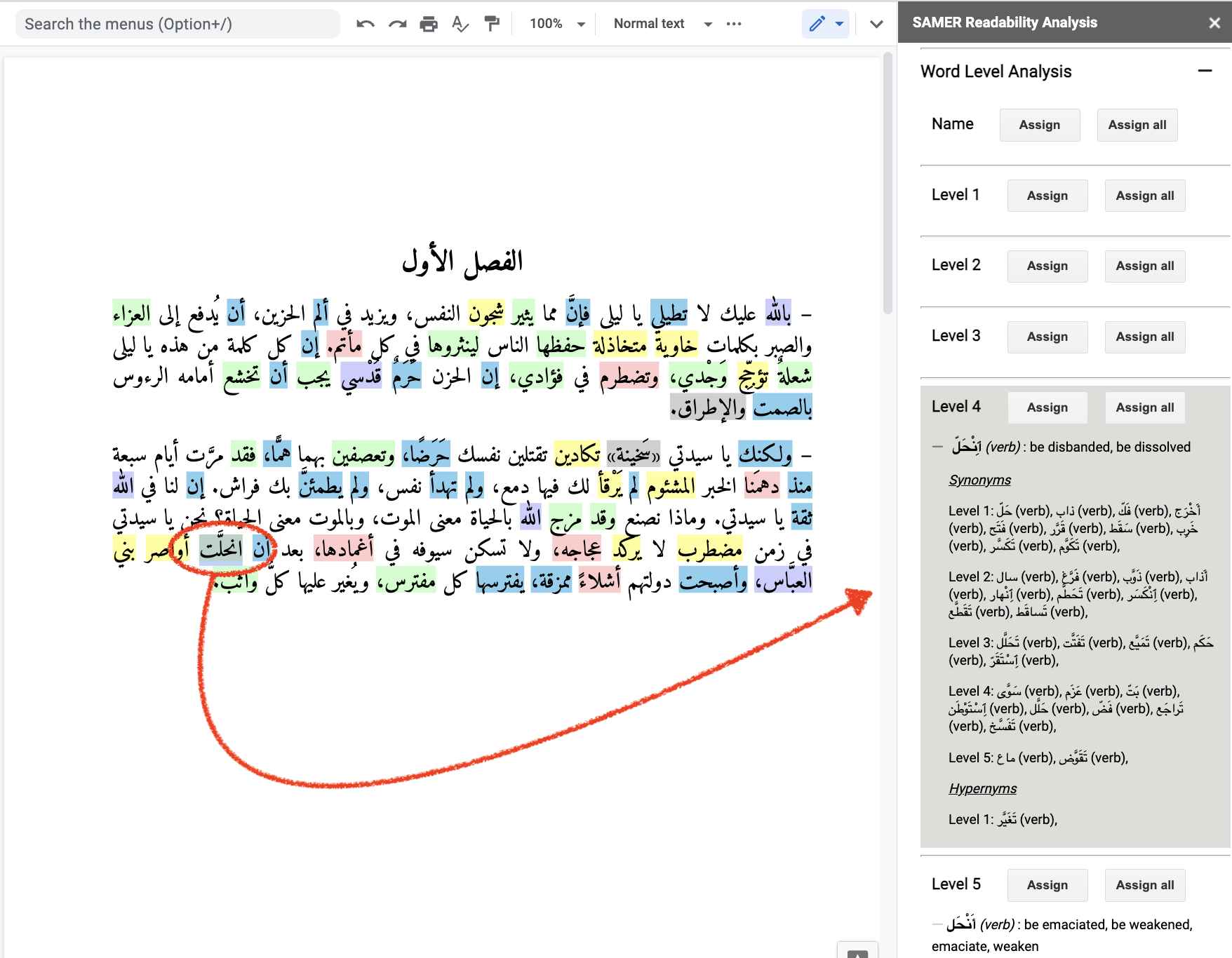Open the more options ellipsis in toolbar
Viewport: 1232px width, 958px height.
(x=734, y=24)
